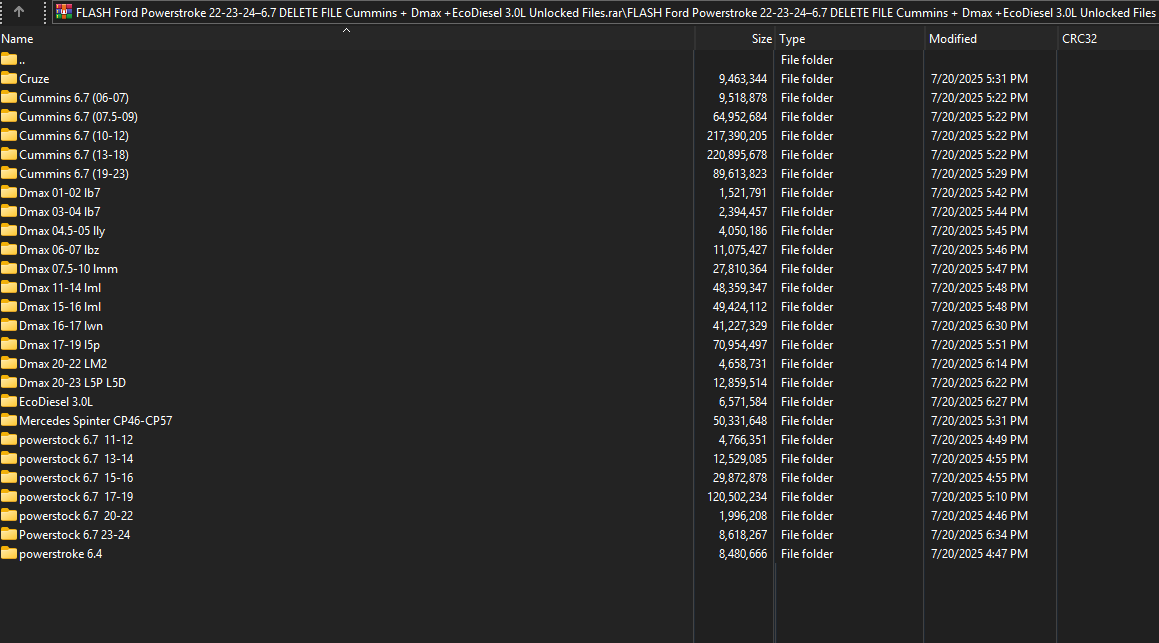
Task: Click File folder type in Dmax 20-22 LM2 row
Action: [807, 364]
